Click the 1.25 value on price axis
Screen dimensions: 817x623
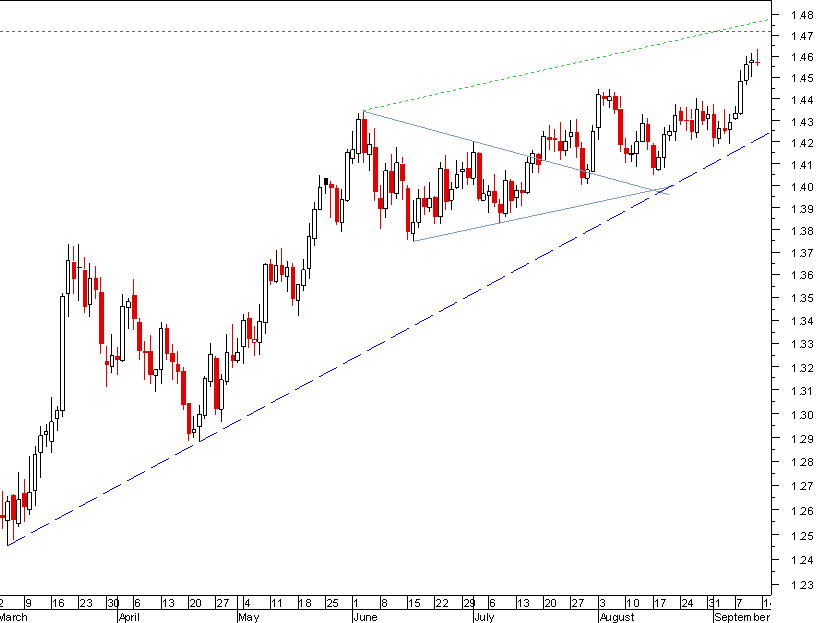coord(801,535)
